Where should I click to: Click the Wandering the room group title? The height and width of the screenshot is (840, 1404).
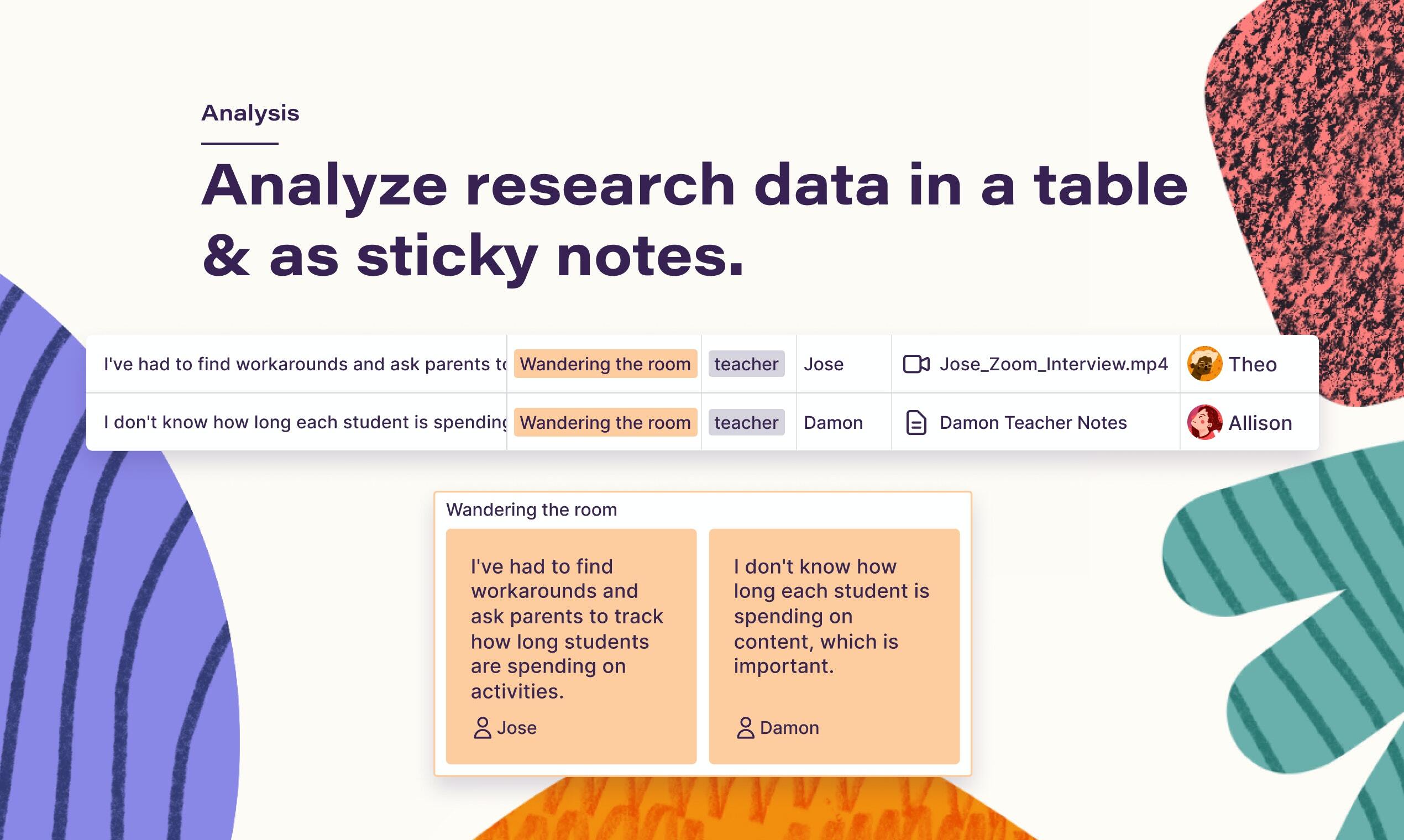point(531,510)
